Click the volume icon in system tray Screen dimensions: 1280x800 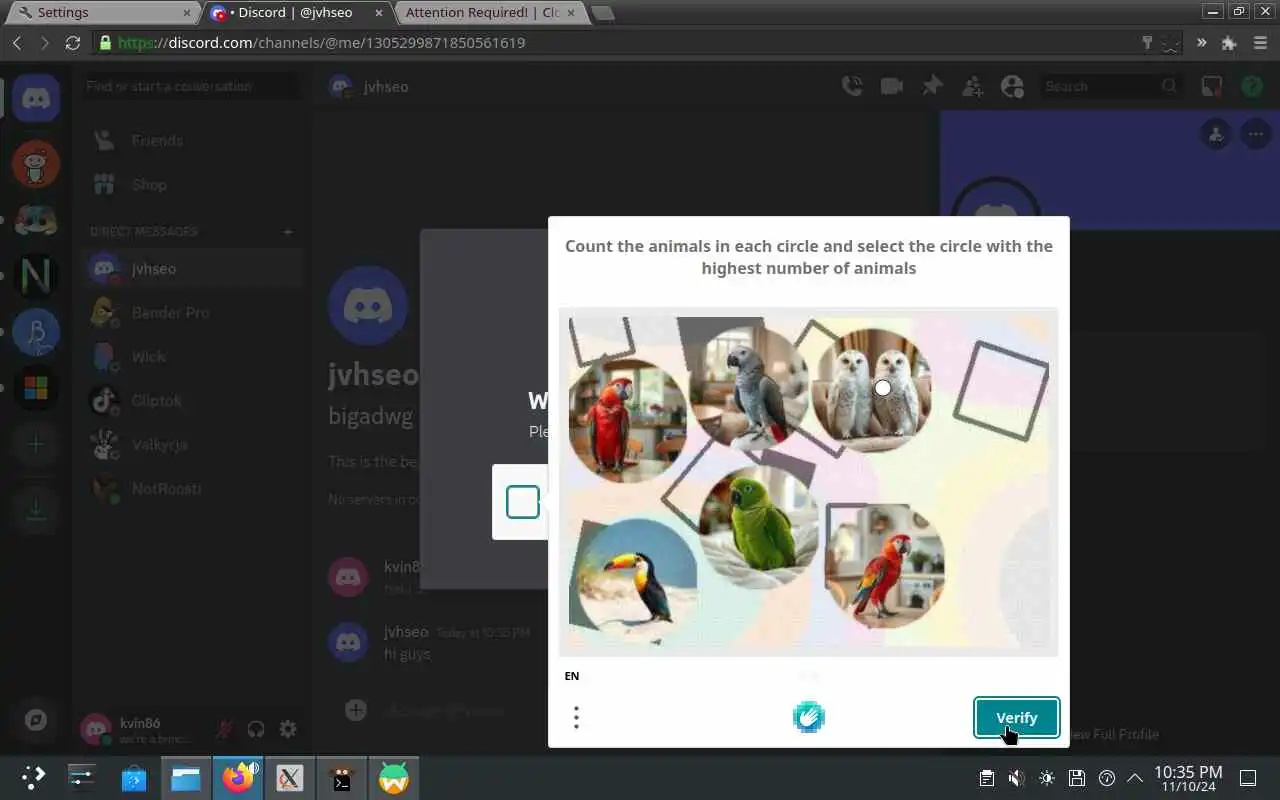[x=1016, y=778]
